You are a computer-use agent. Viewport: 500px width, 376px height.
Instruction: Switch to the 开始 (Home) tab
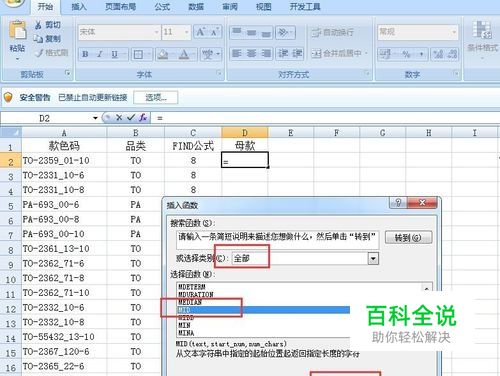tap(45, 7)
